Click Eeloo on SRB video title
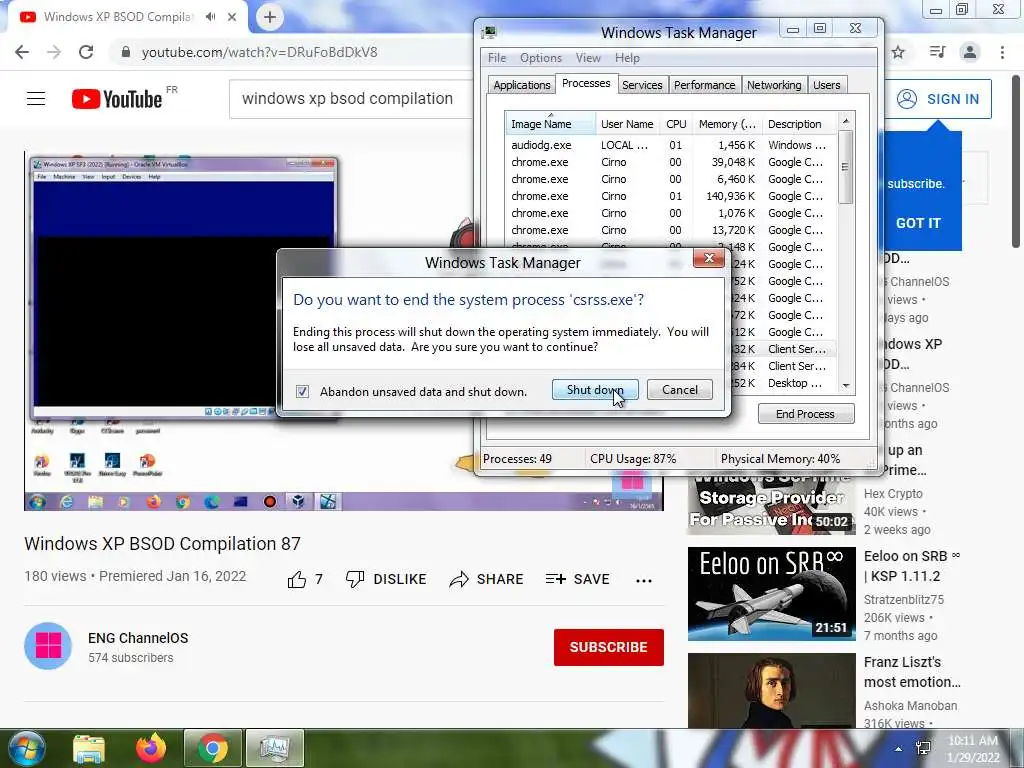Viewport: 1024px width, 768px height. (x=912, y=566)
